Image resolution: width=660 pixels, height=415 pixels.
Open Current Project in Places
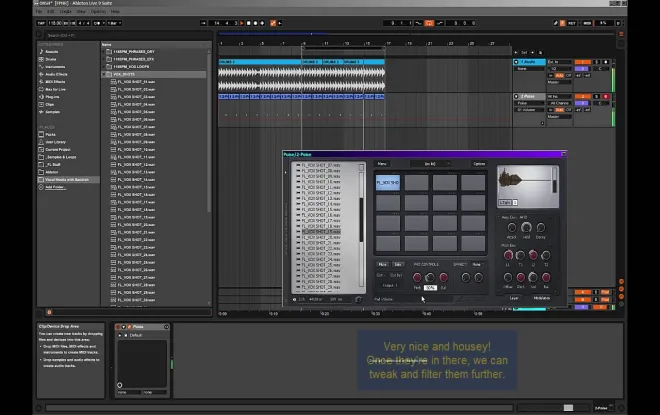(x=57, y=150)
